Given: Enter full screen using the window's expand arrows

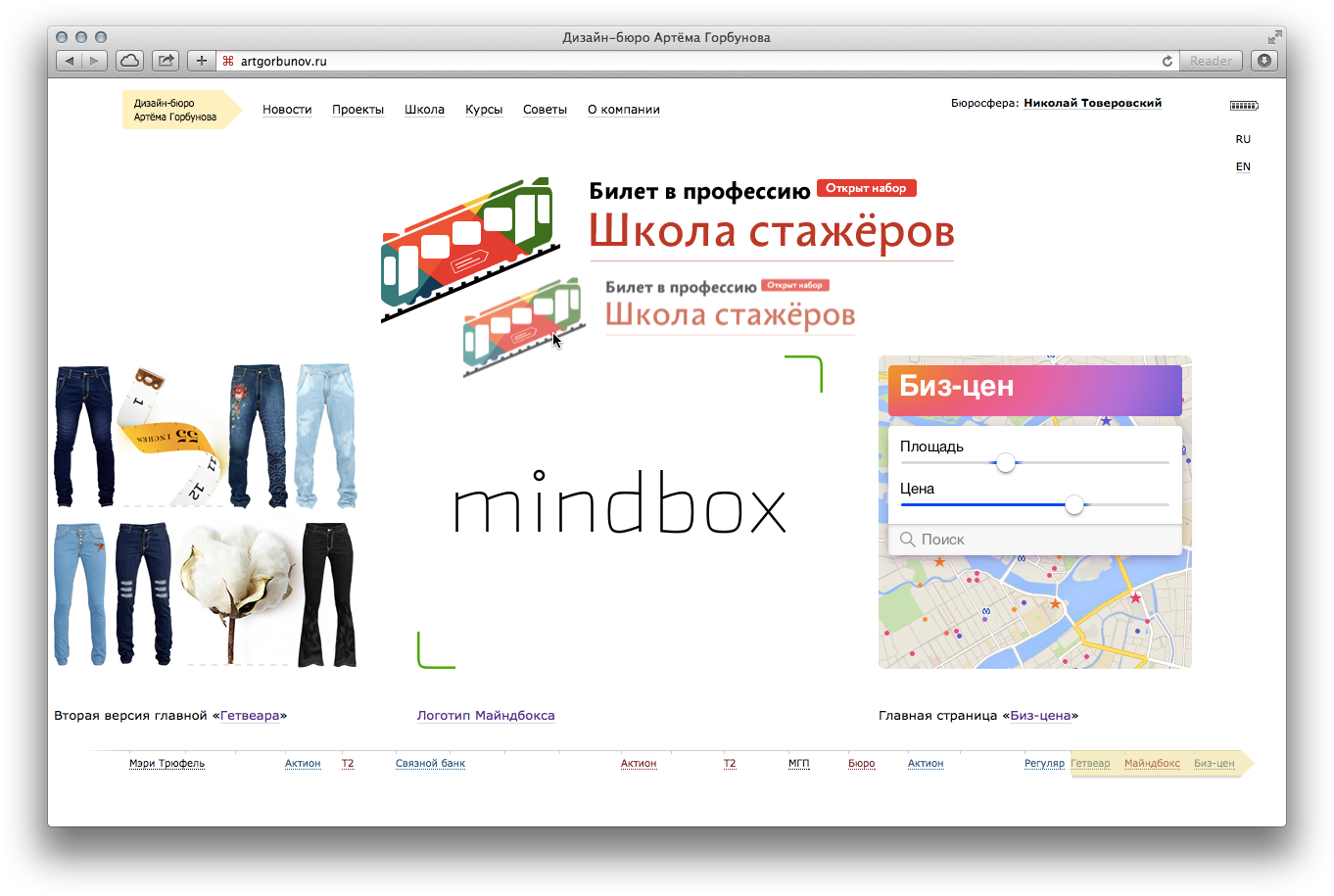Looking at the screenshot, I should pyautogui.click(x=1273, y=37).
